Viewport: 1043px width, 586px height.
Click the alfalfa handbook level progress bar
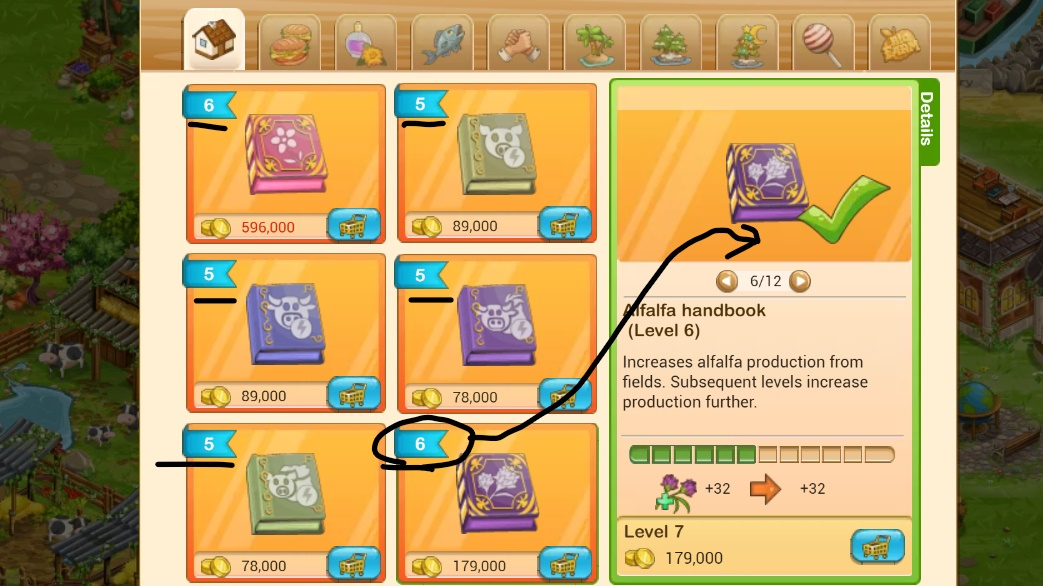762,455
